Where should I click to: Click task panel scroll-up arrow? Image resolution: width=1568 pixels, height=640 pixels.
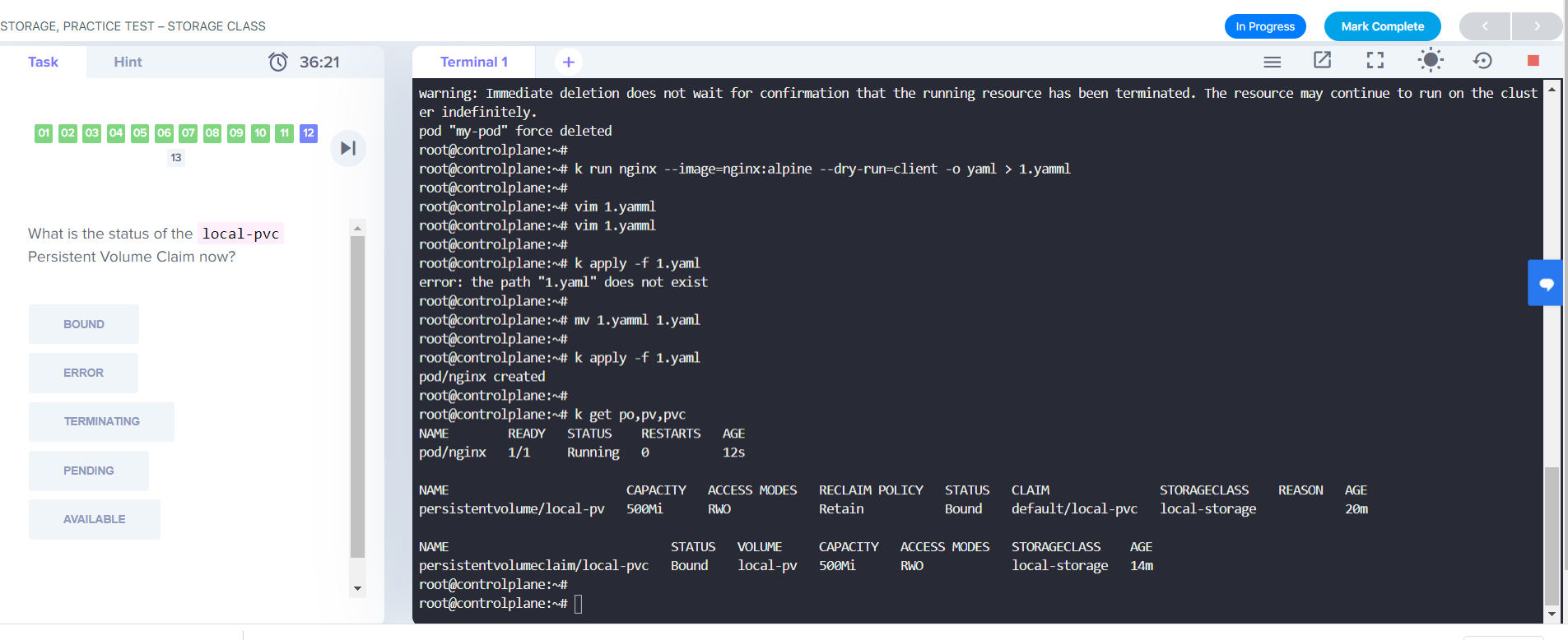point(357,228)
